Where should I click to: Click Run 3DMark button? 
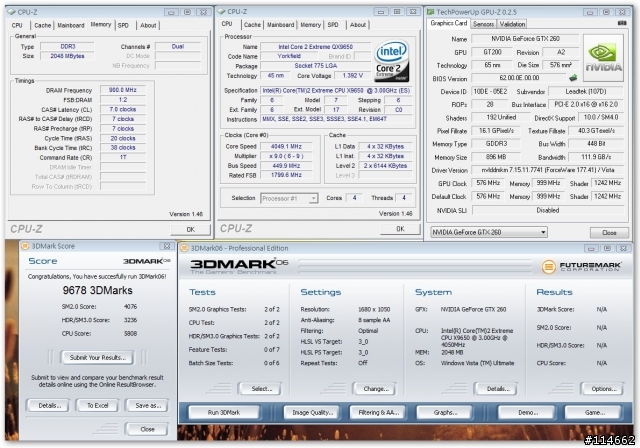pyautogui.click(x=224, y=413)
